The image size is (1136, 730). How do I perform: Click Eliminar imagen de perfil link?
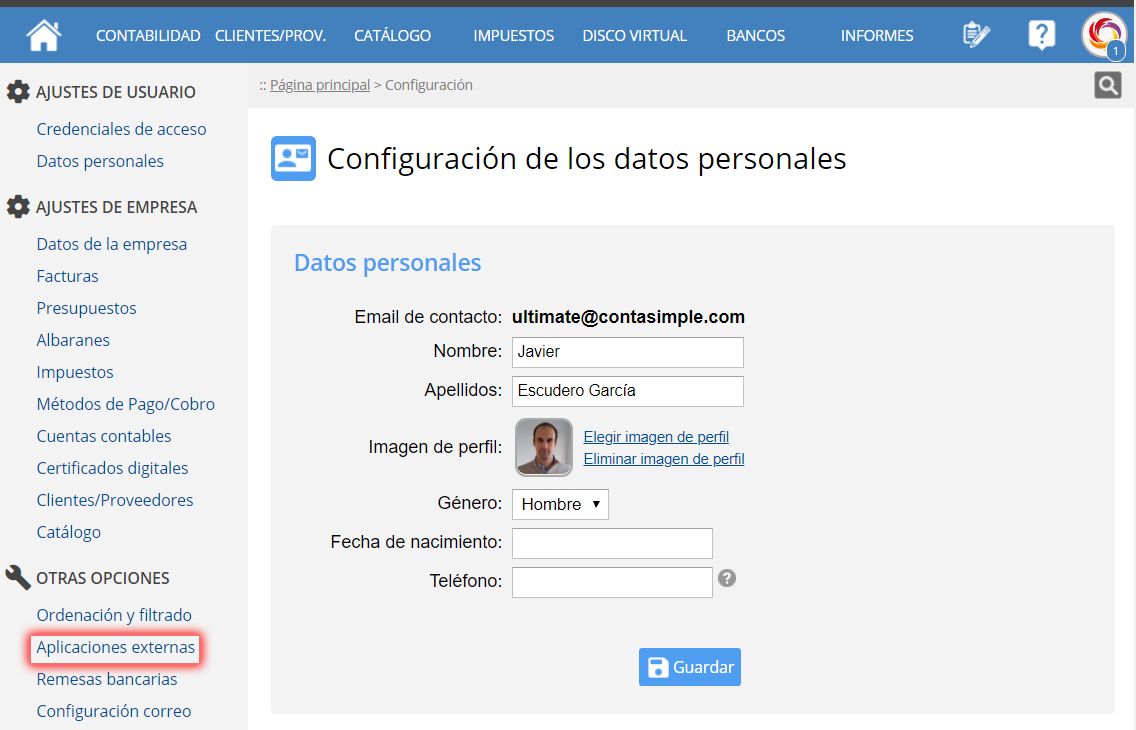(x=664, y=459)
